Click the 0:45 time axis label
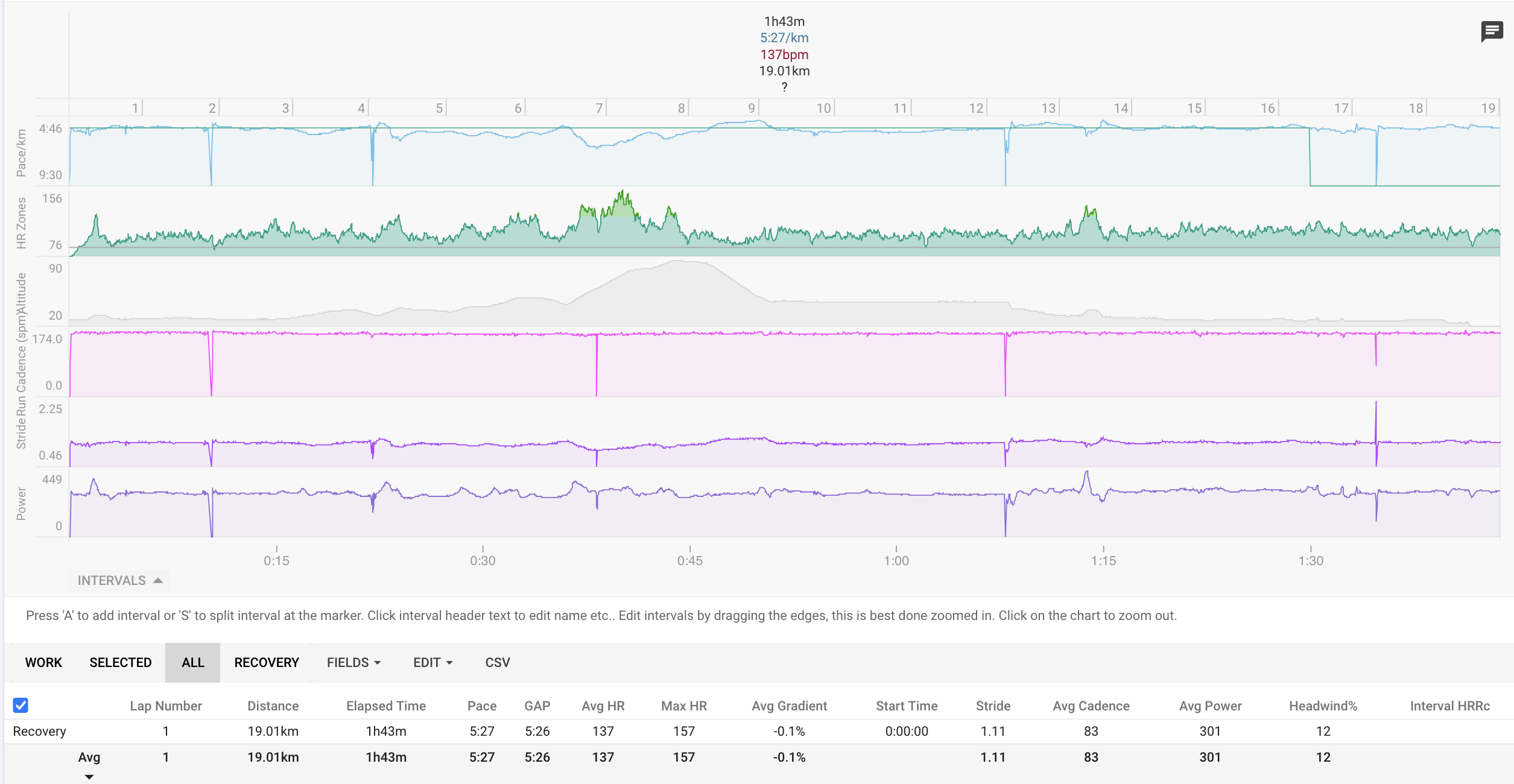Screen dimensions: 1514x784 (689, 560)
